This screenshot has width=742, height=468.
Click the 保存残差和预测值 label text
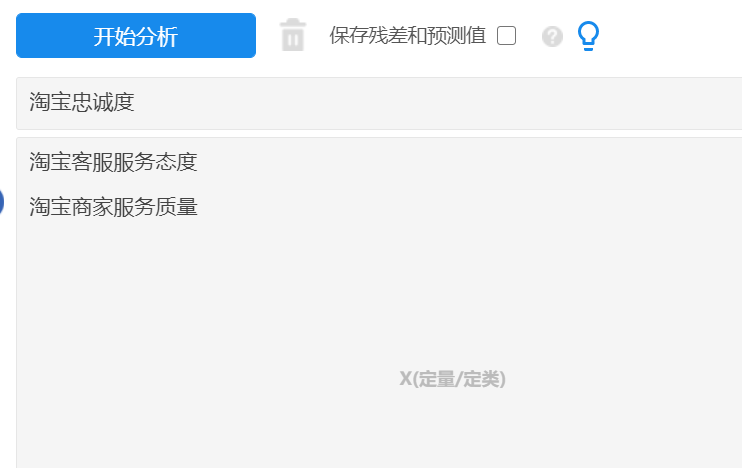[407, 35]
